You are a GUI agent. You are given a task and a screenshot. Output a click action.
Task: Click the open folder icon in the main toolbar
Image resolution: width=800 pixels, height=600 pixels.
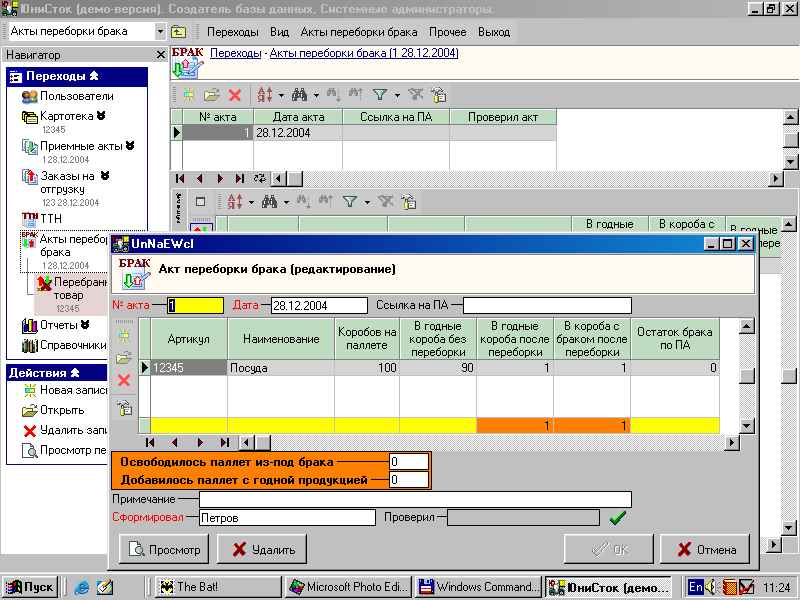[211, 95]
